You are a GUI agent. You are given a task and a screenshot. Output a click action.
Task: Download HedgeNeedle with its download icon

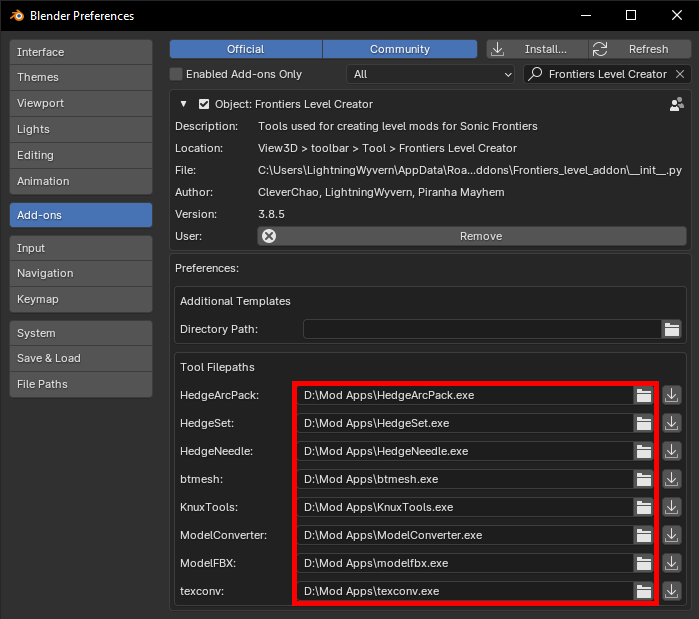click(x=671, y=451)
